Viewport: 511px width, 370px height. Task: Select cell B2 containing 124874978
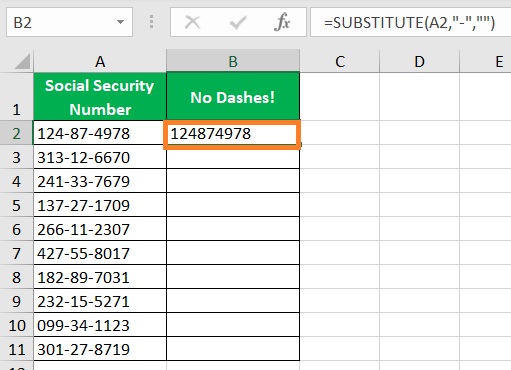tap(232, 134)
